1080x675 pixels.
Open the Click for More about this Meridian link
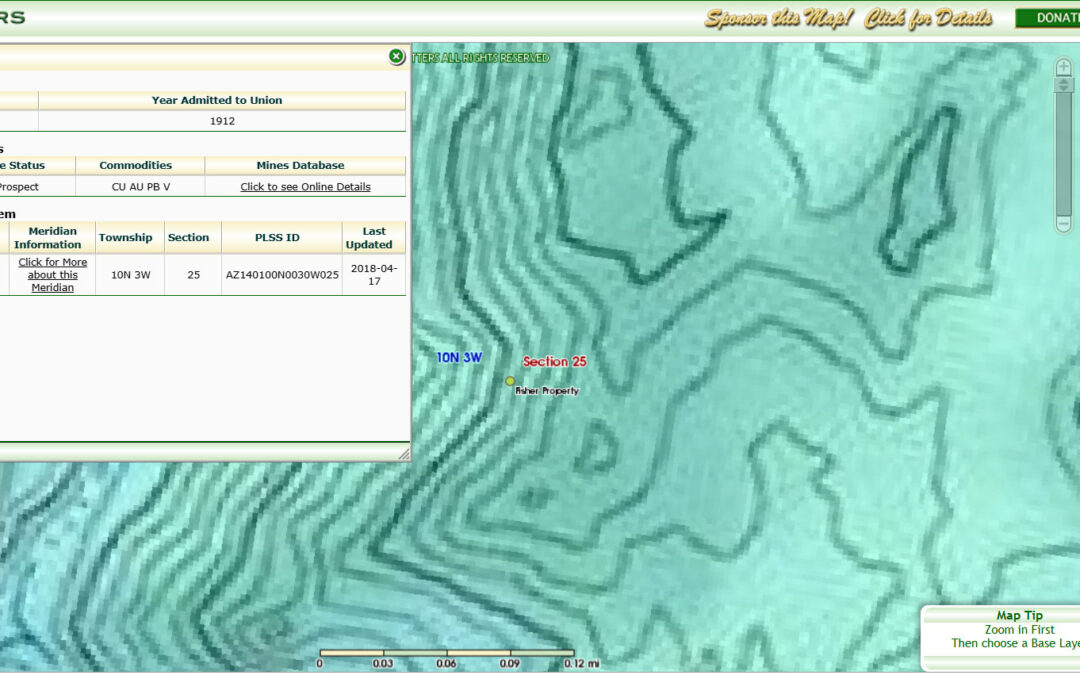(50, 274)
